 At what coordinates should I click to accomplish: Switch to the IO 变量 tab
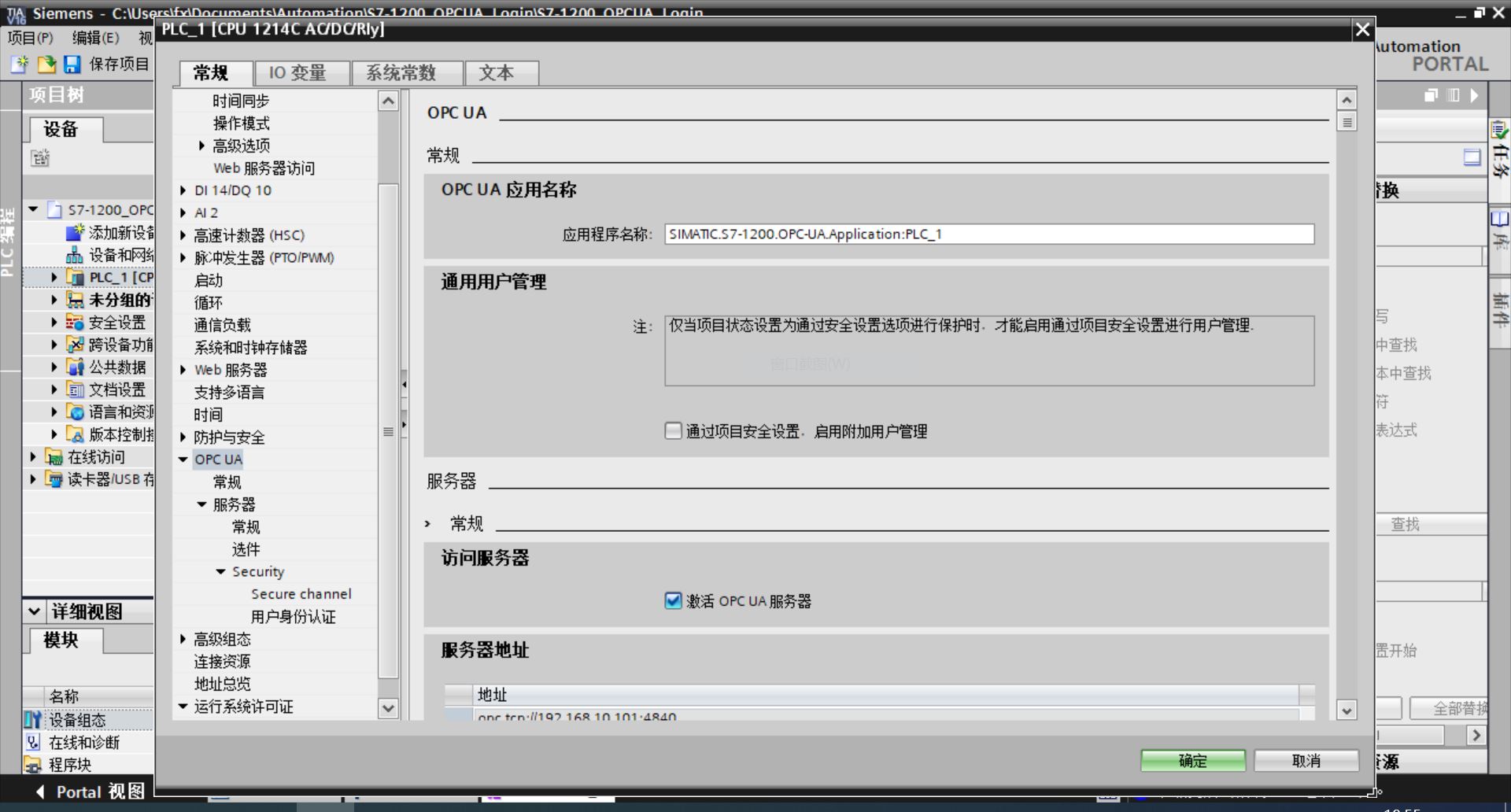click(x=301, y=72)
